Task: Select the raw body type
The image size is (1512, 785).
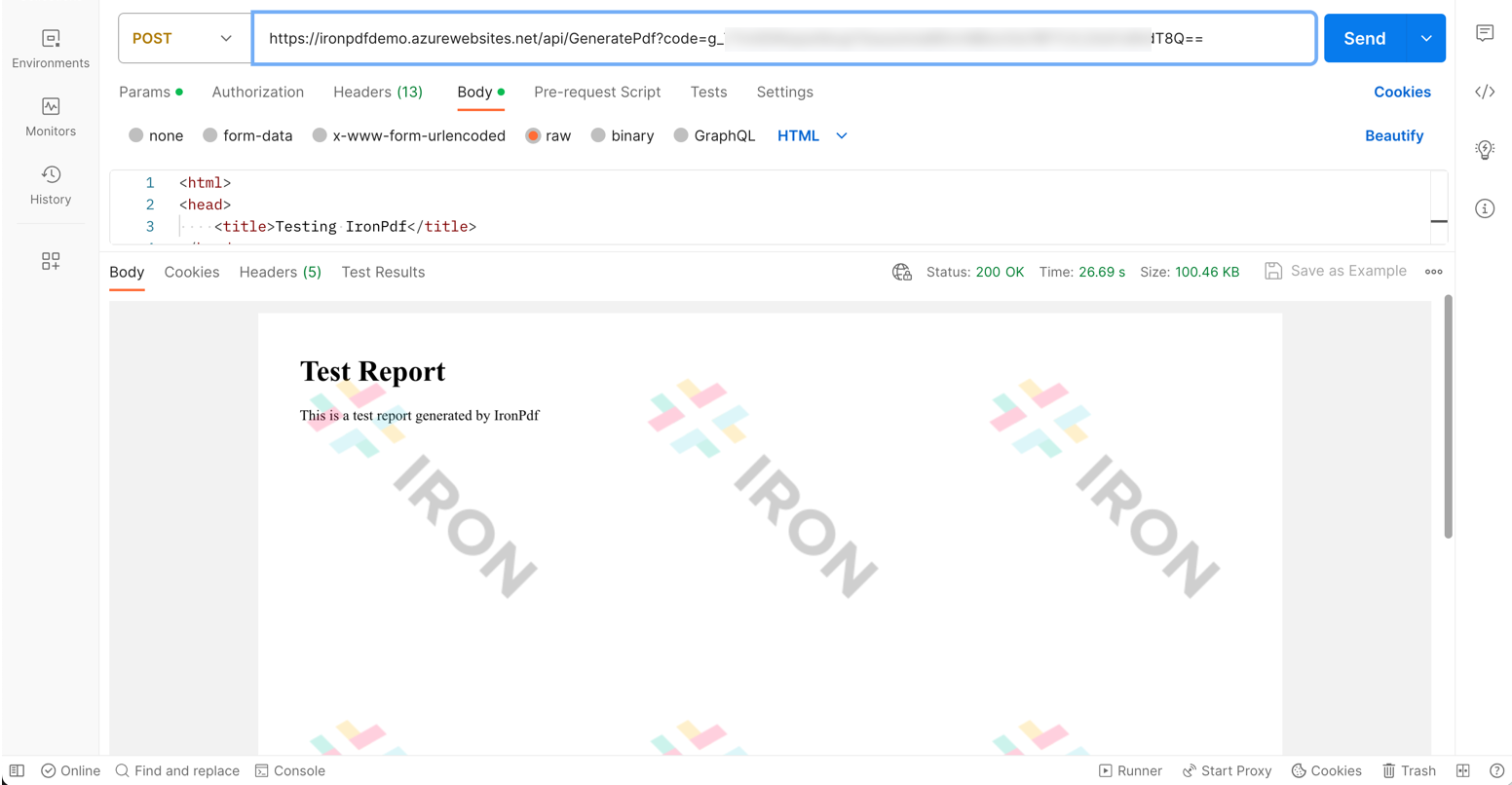Action: coord(548,135)
